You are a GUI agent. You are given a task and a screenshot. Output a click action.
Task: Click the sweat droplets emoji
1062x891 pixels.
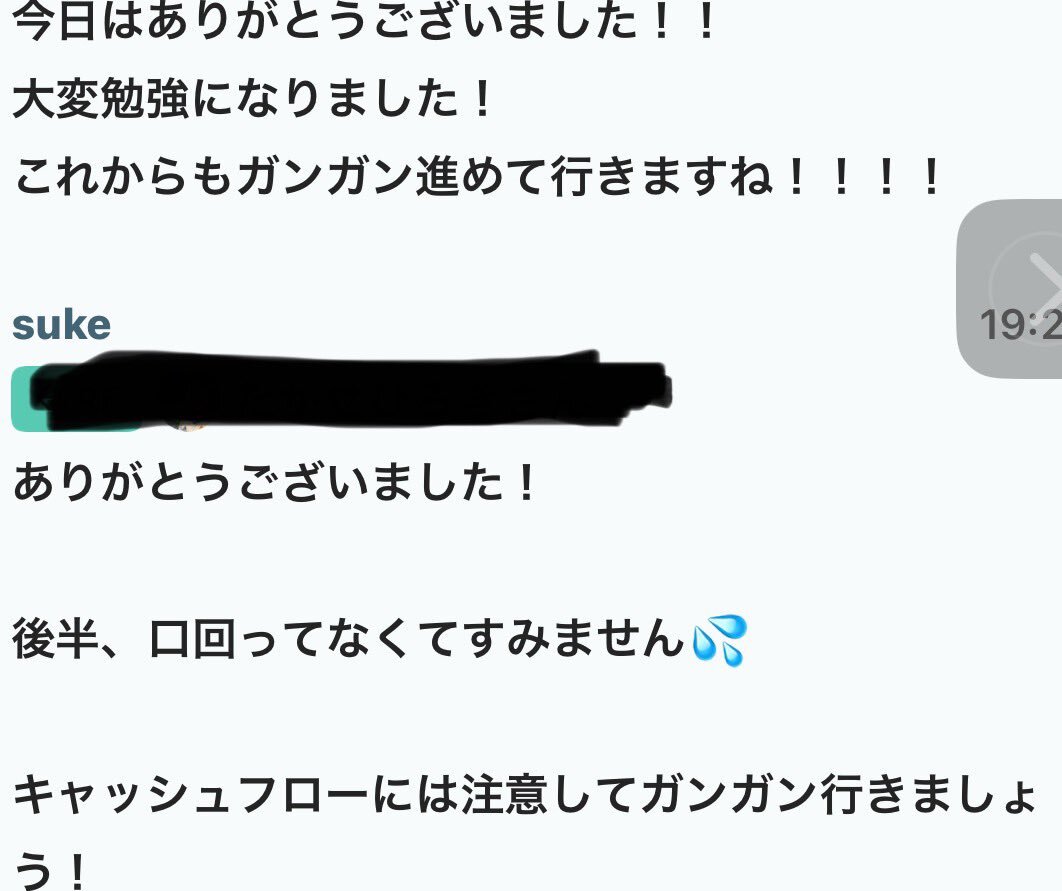(x=719, y=640)
